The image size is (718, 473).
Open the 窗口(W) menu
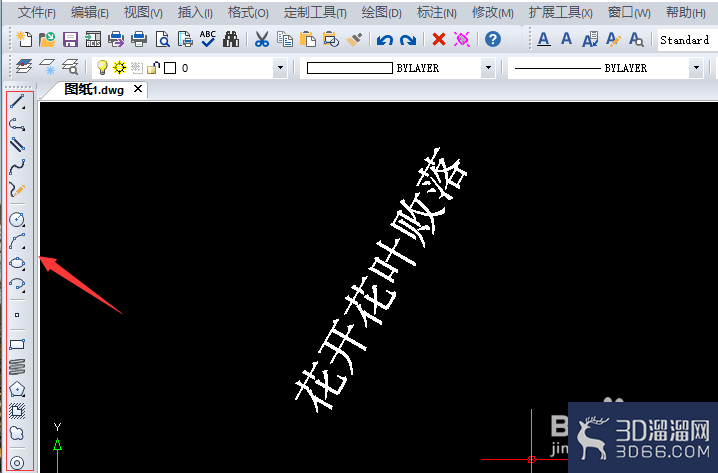point(629,12)
